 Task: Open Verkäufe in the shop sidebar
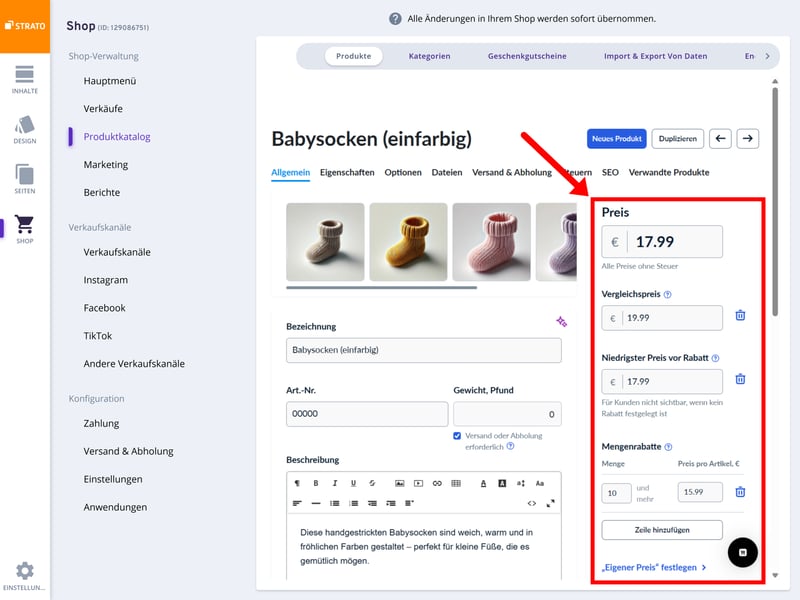103,109
